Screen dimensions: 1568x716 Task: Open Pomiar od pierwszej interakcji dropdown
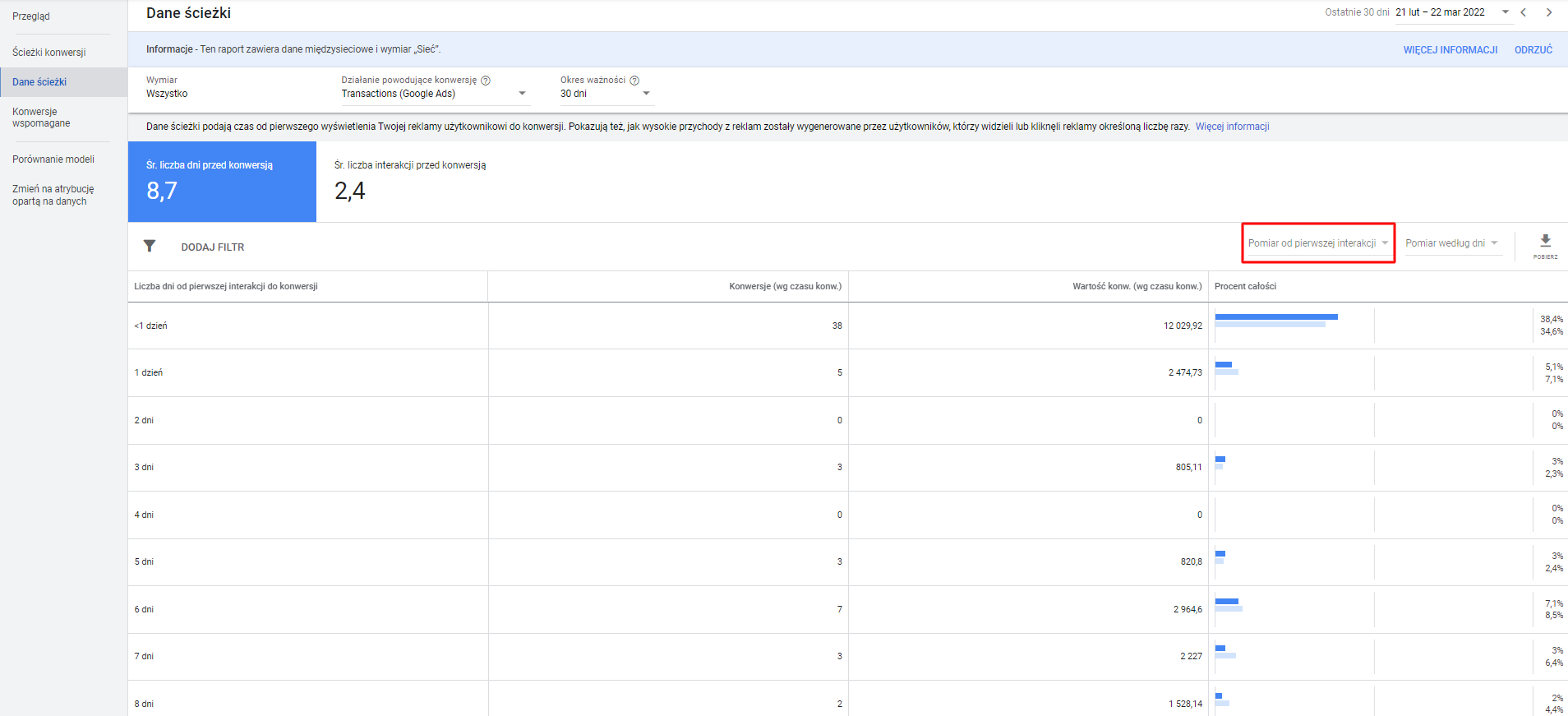point(1317,243)
